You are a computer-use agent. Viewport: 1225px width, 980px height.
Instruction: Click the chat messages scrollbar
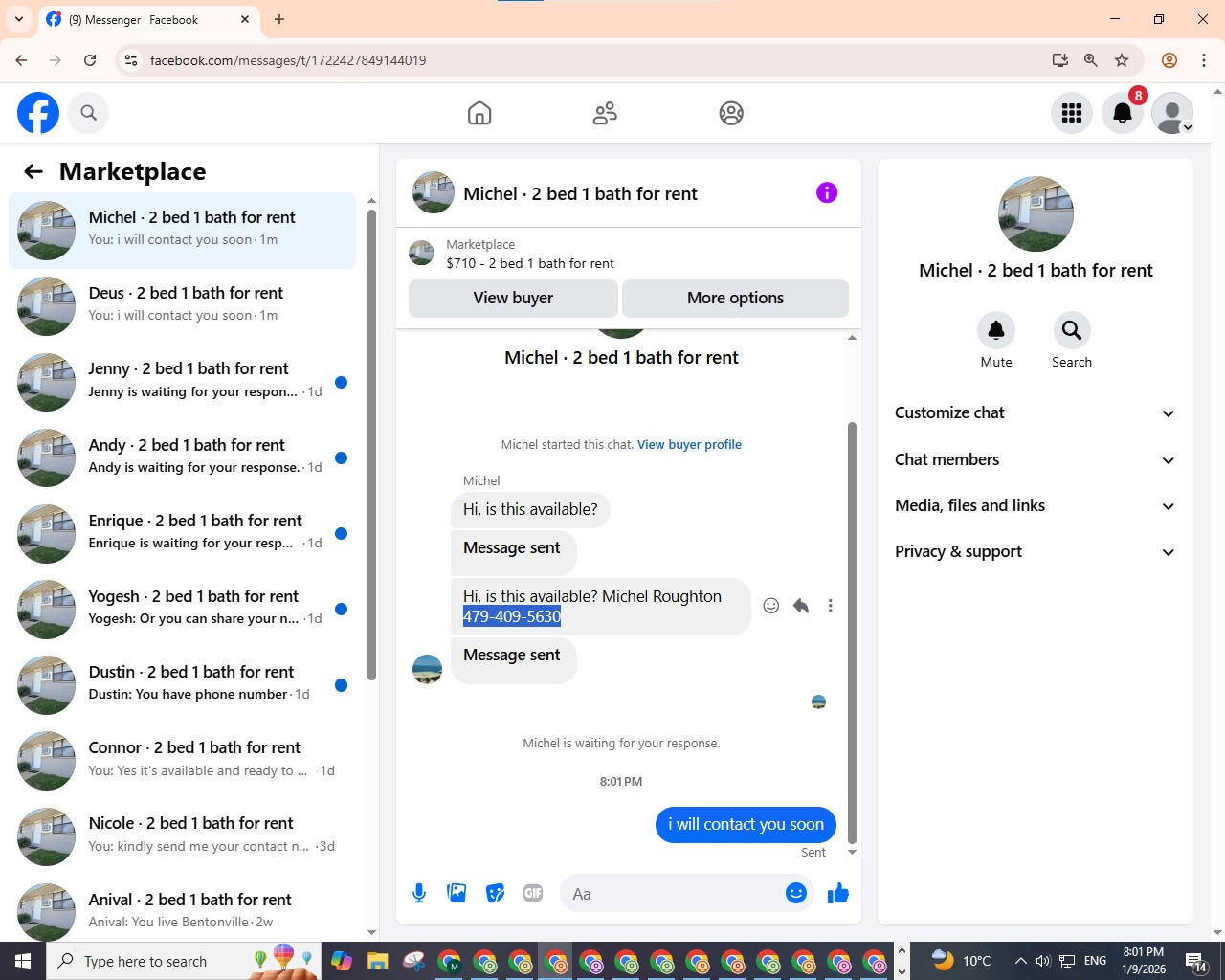pyautogui.click(x=852, y=632)
